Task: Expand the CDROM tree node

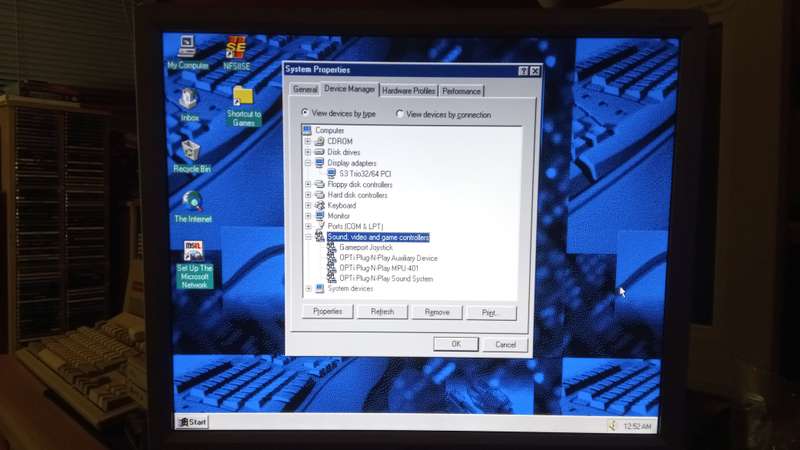Action: coord(308,141)
